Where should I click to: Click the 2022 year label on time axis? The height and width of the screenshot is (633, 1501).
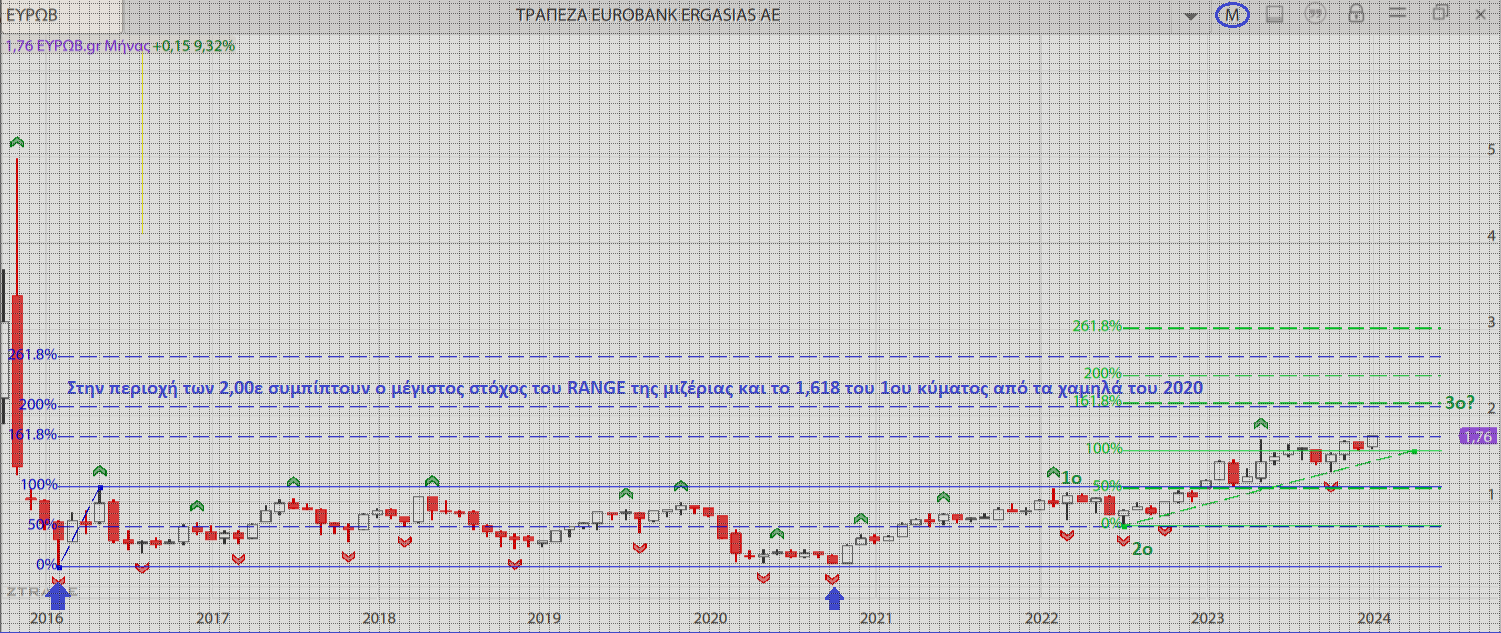tap(1042, 618)
